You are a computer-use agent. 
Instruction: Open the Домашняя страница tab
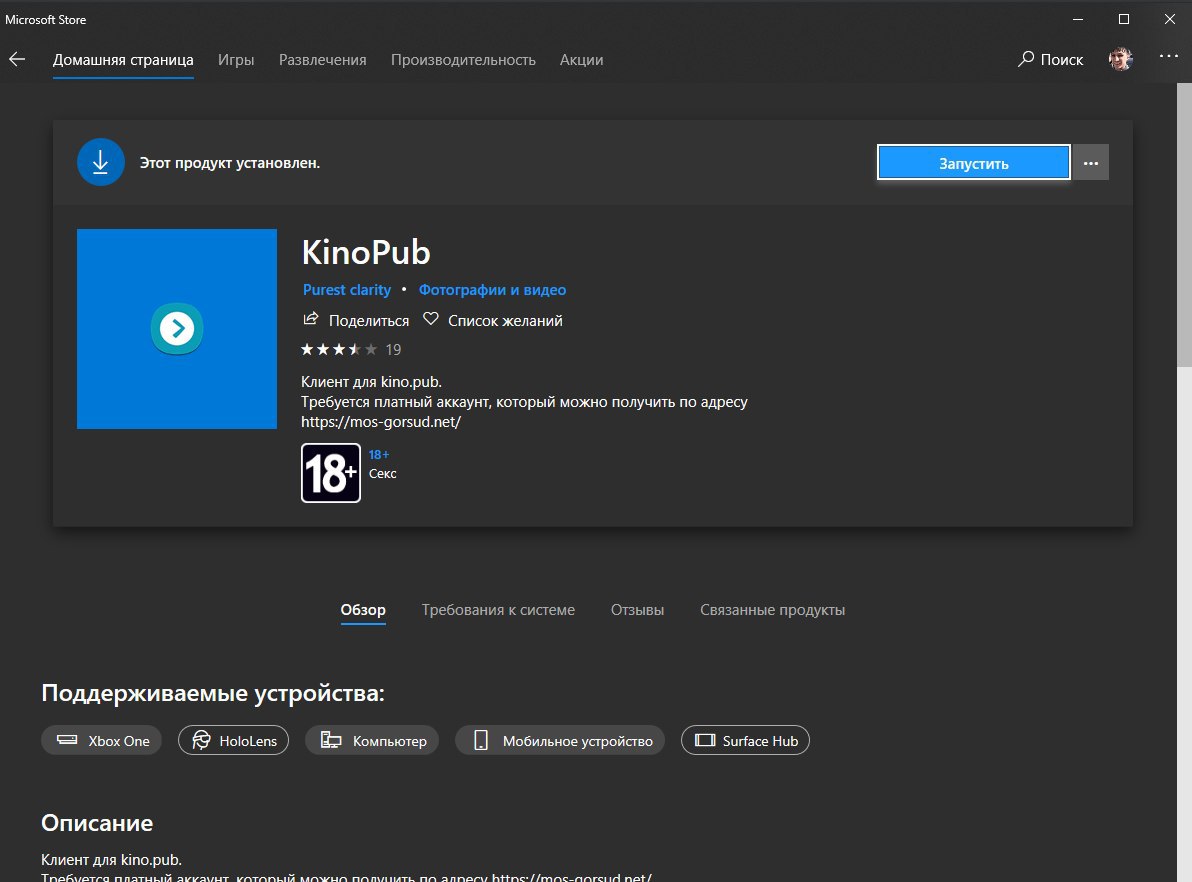pos(123,60)
